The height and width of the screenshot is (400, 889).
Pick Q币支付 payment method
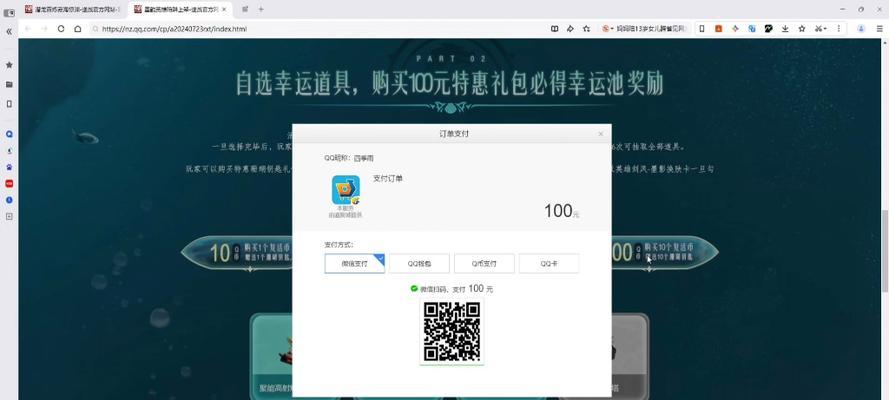pos(484,263)
